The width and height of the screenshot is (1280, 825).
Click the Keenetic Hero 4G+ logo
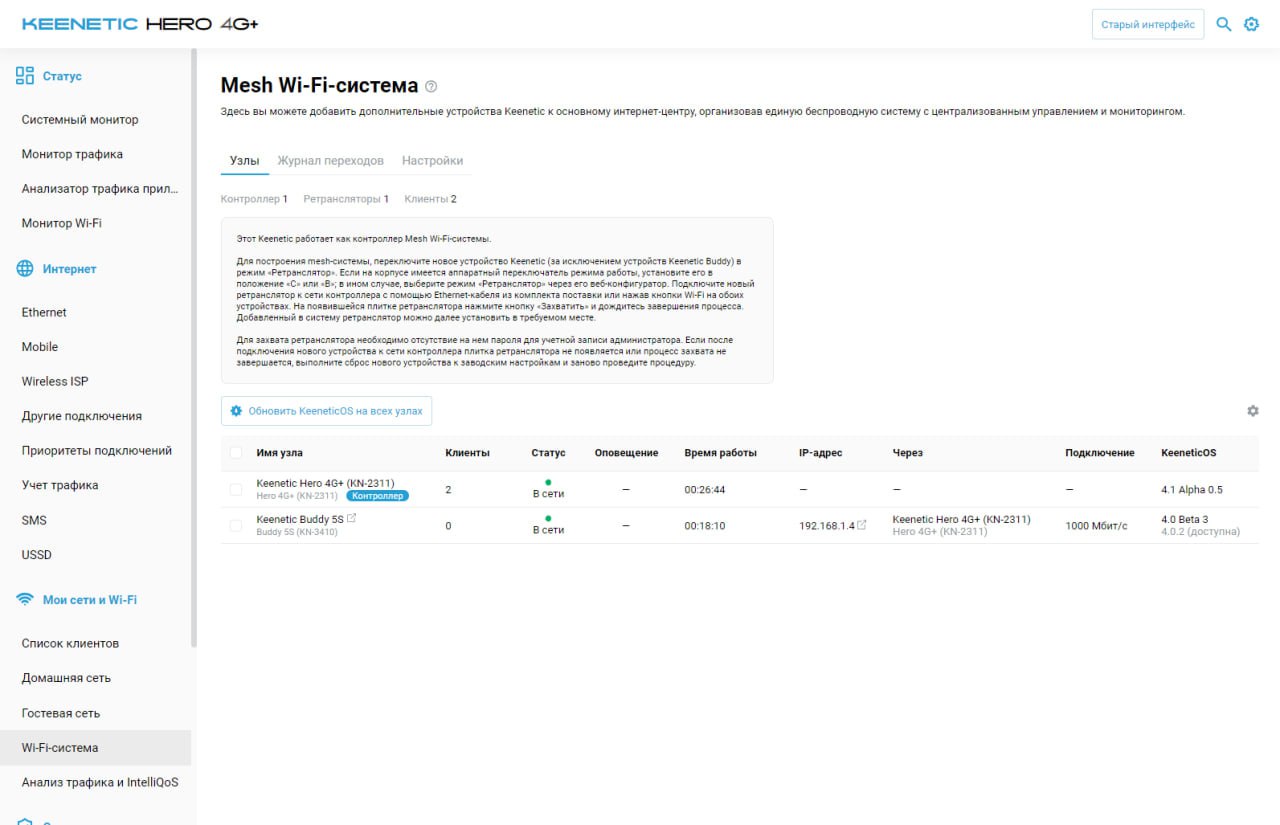coord(140,24)
